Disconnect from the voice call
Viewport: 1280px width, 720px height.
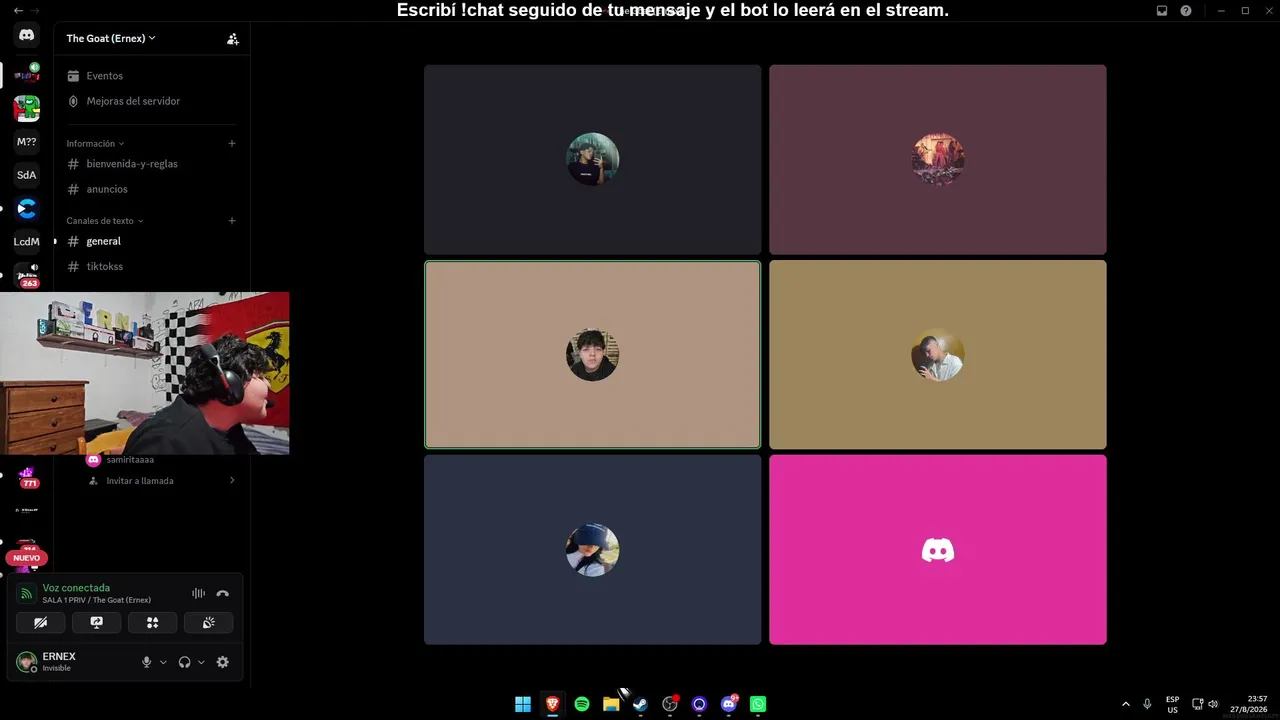point(223,594)
